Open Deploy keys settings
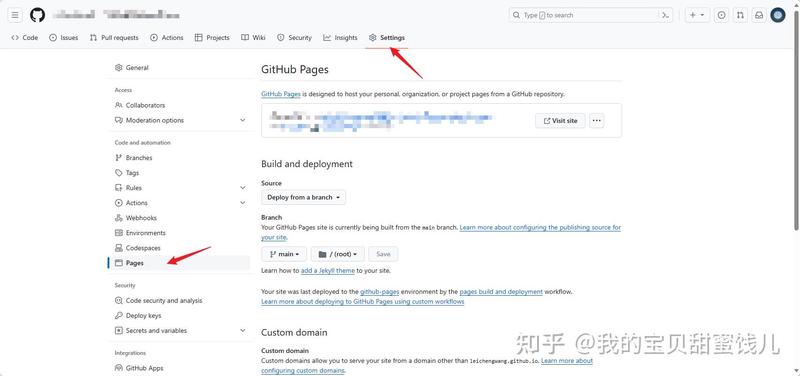The width and height of the screenshot is (800, 376). (x=138, y=316)
